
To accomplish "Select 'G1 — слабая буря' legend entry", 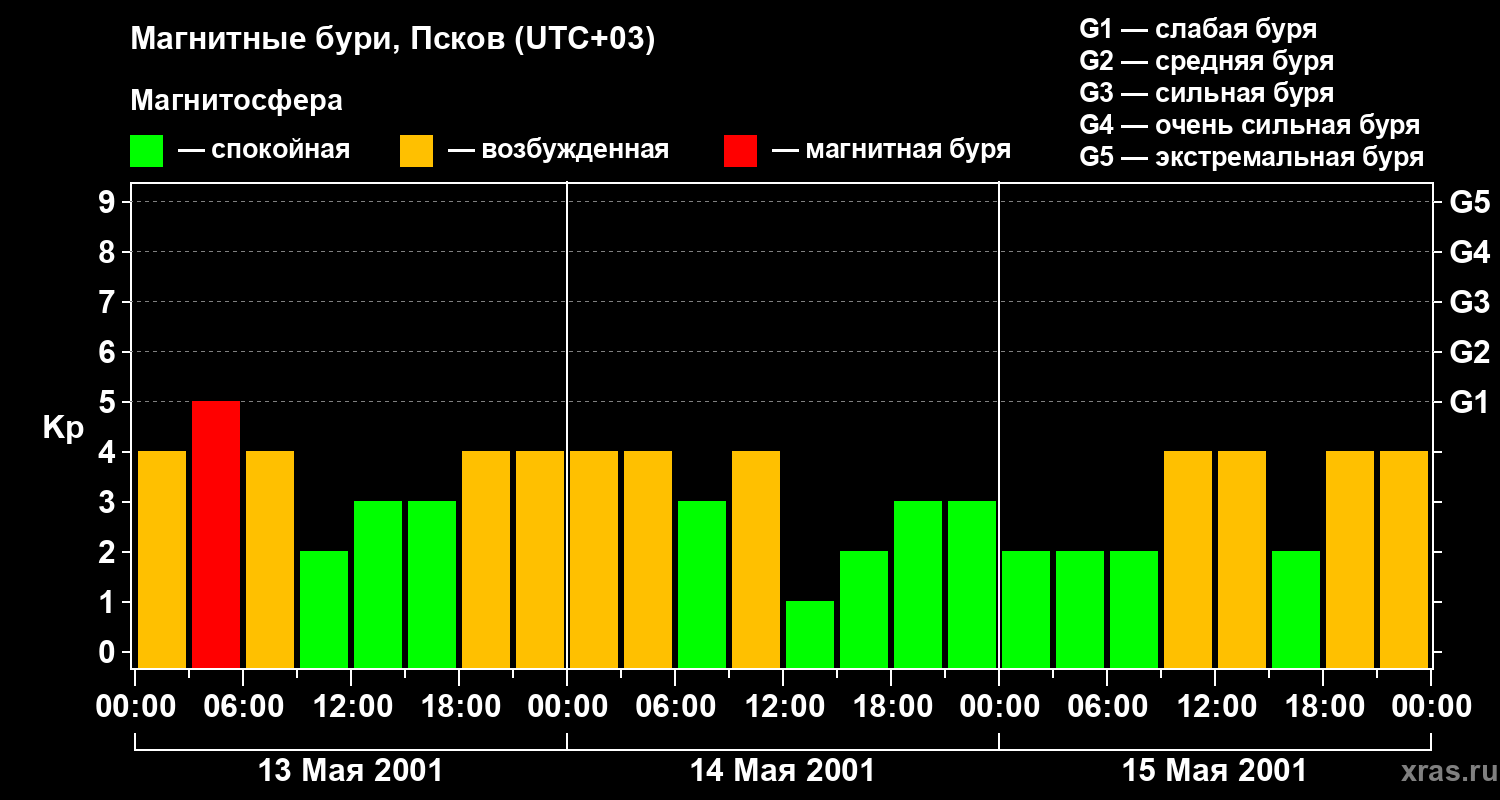I will pos(1198,29).
